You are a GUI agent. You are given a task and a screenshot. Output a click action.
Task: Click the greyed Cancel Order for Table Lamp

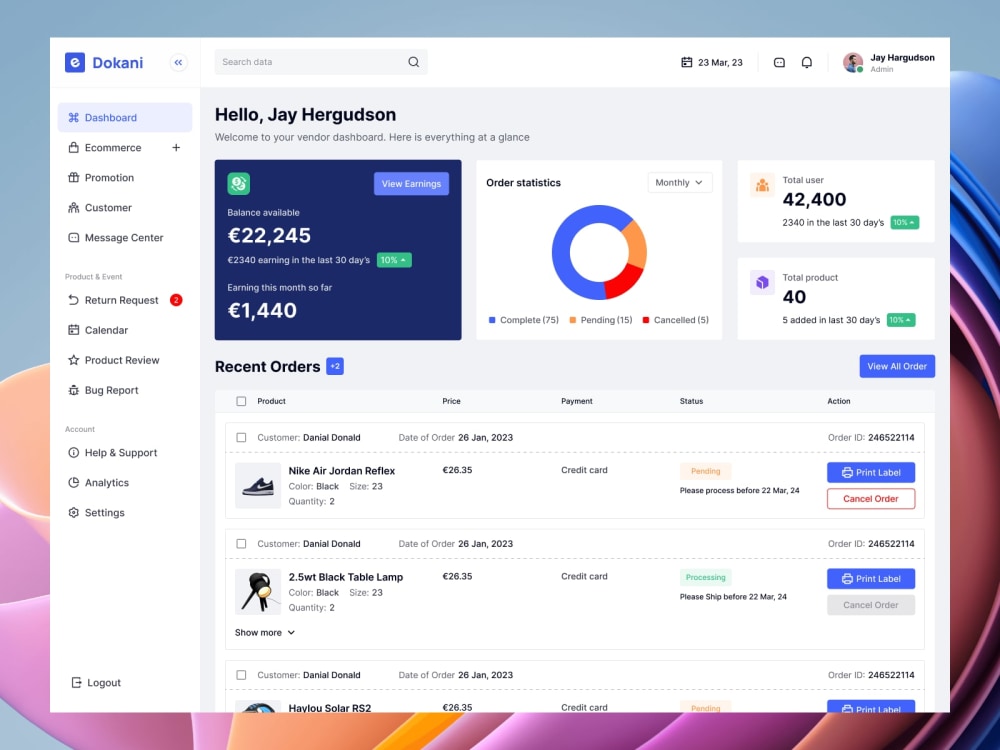tap(871, 605)
